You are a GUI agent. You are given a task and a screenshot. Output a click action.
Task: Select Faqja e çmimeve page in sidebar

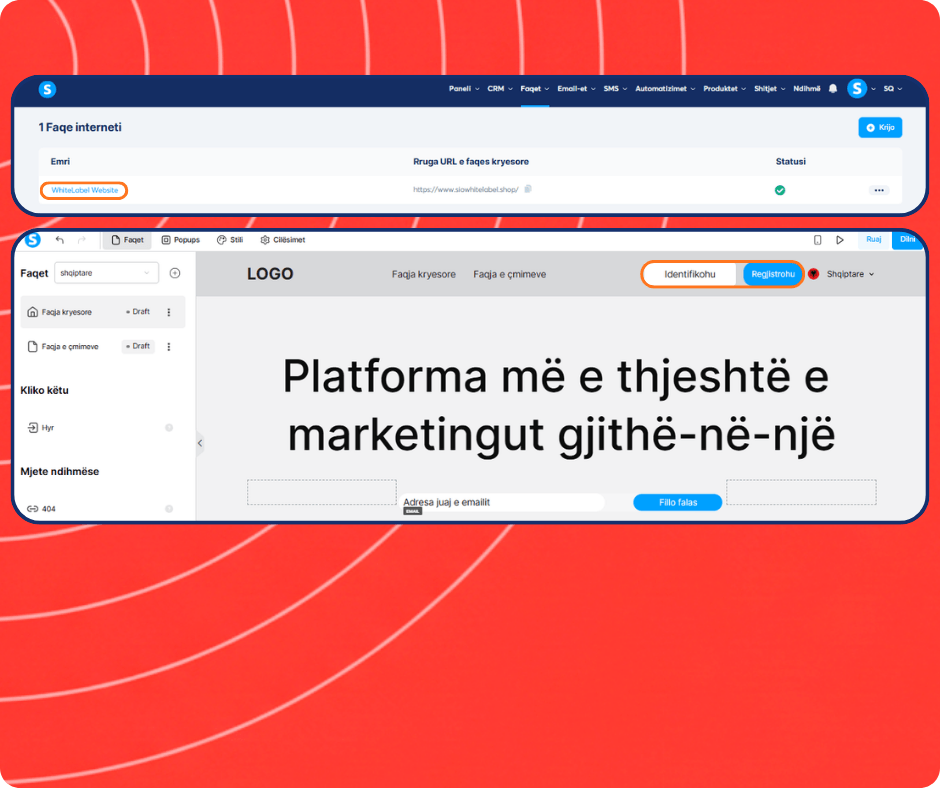[103, 347]
